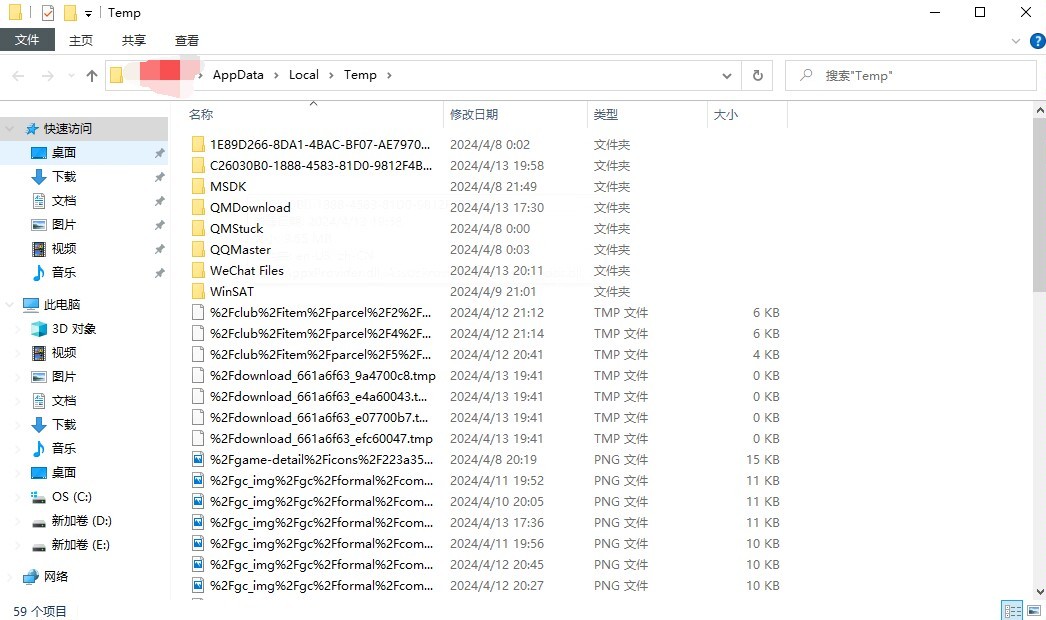Open the 文件 menu
1046x620 pixels.
(x=28, y=40)
